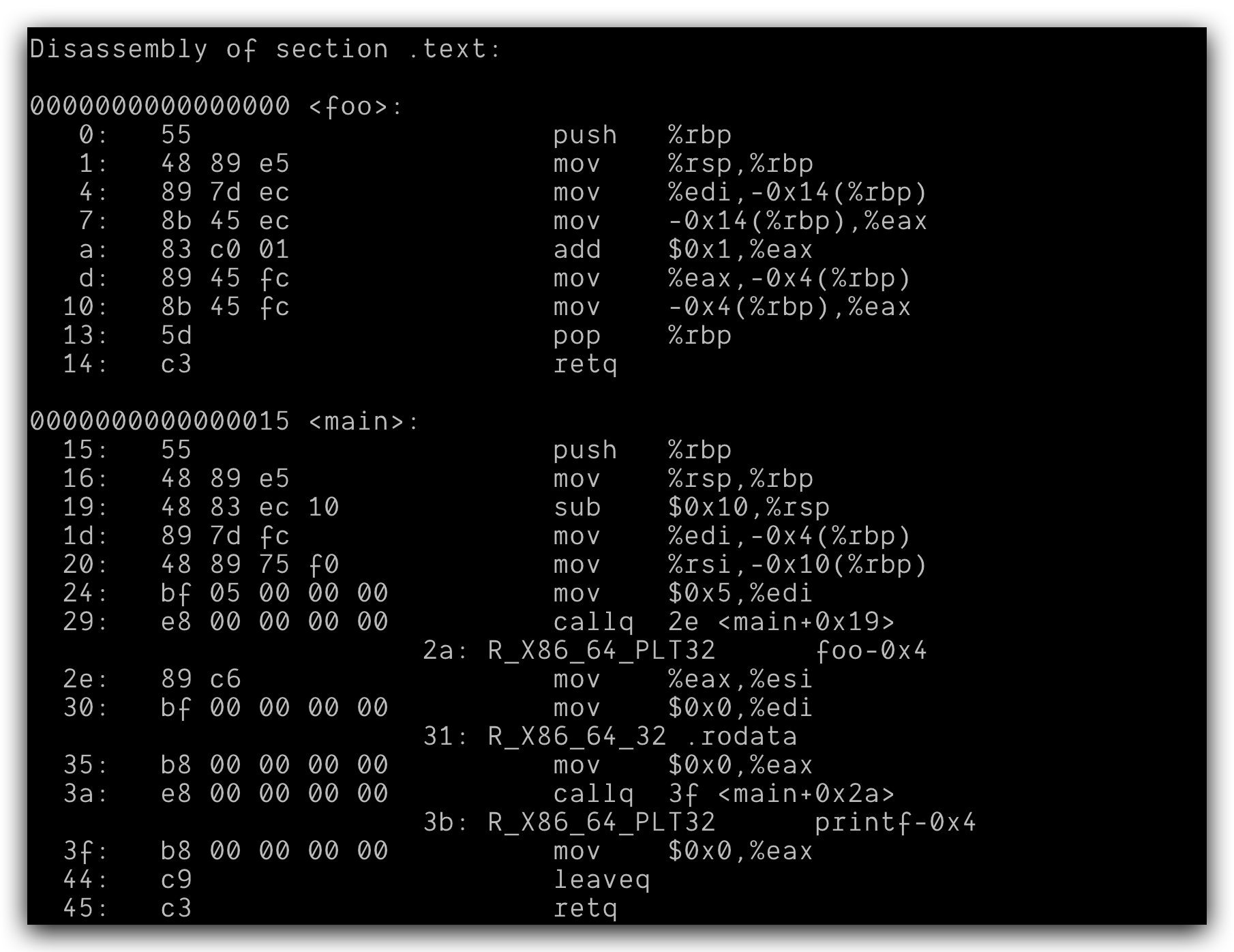Click the "48 83 ec 10" byte sequence
Screen dimensions: 1234x952
[x=250, y=507]
